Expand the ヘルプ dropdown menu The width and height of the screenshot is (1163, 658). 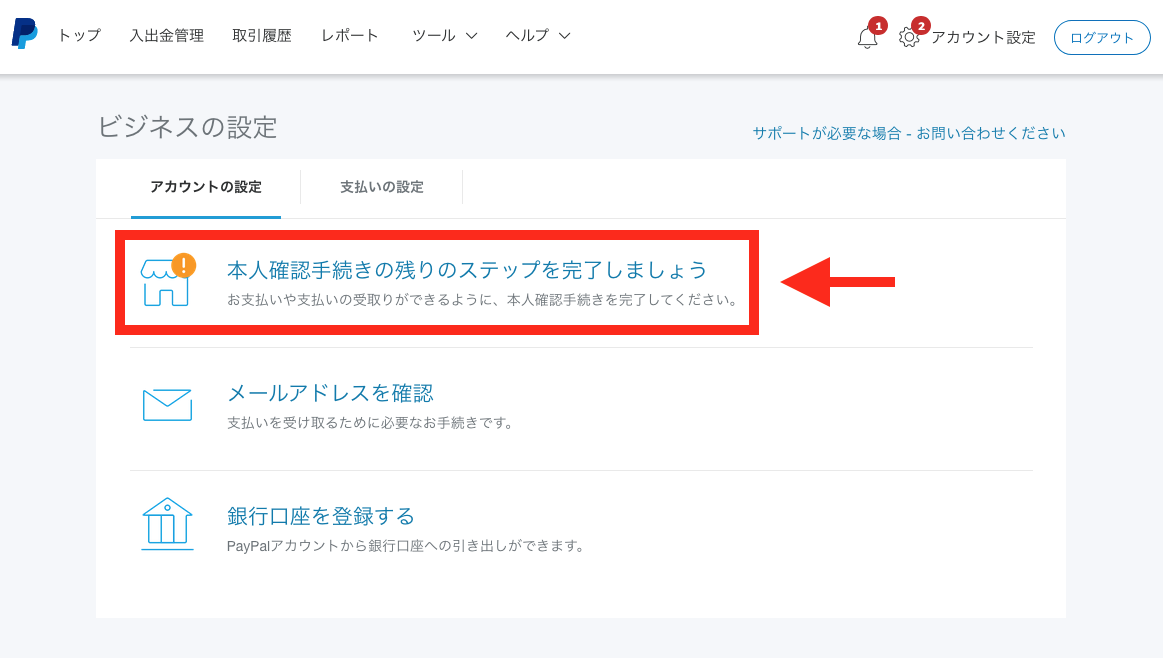pyautogui.click(x=538, y=36)
